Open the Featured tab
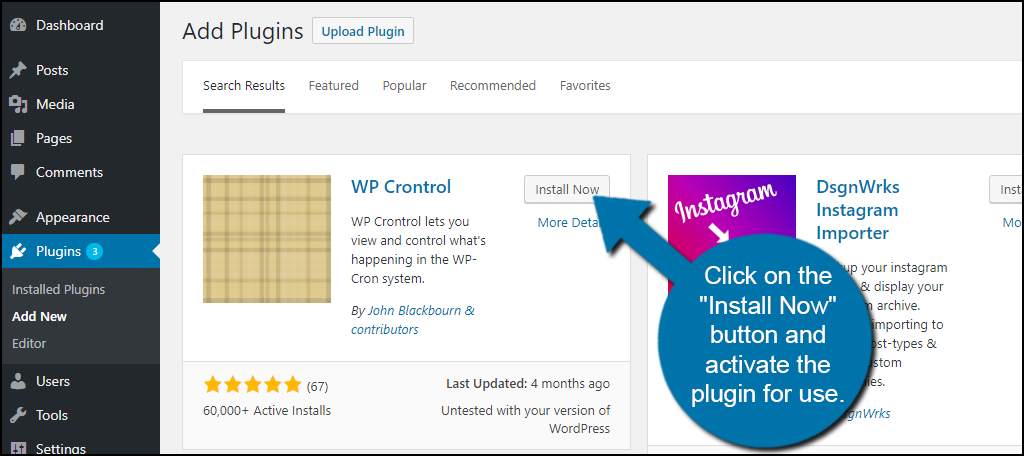Viewport: 1024px width, 456px height. tap(334, 86)
